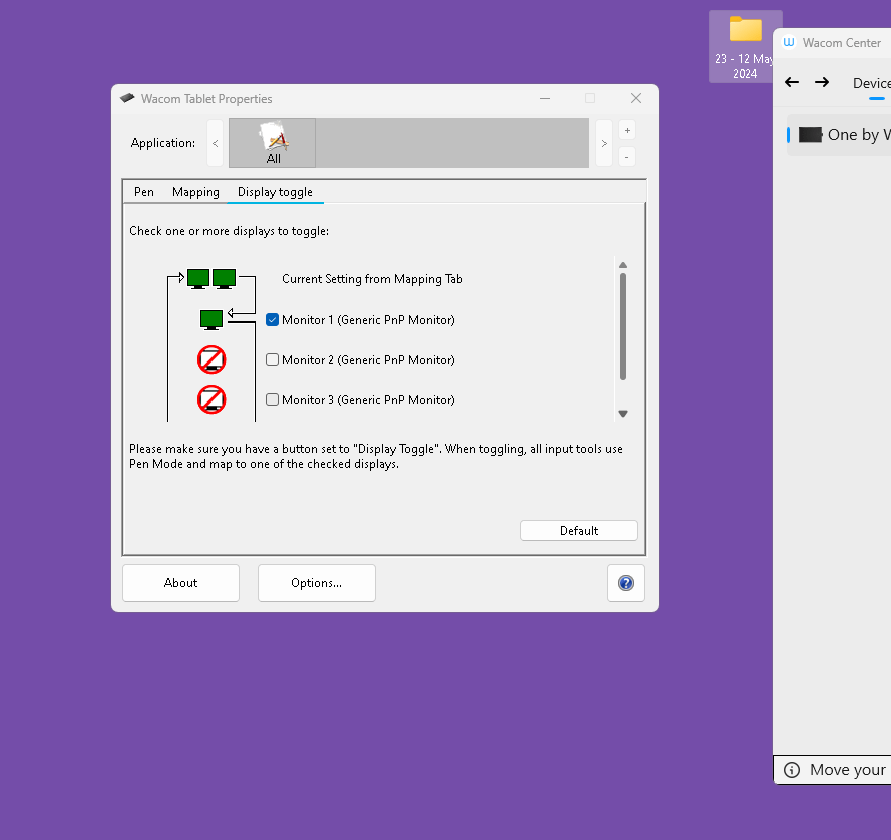Open the Options... dialog
891x840 pixels.
pyautogui.click(x=317, y=583)
